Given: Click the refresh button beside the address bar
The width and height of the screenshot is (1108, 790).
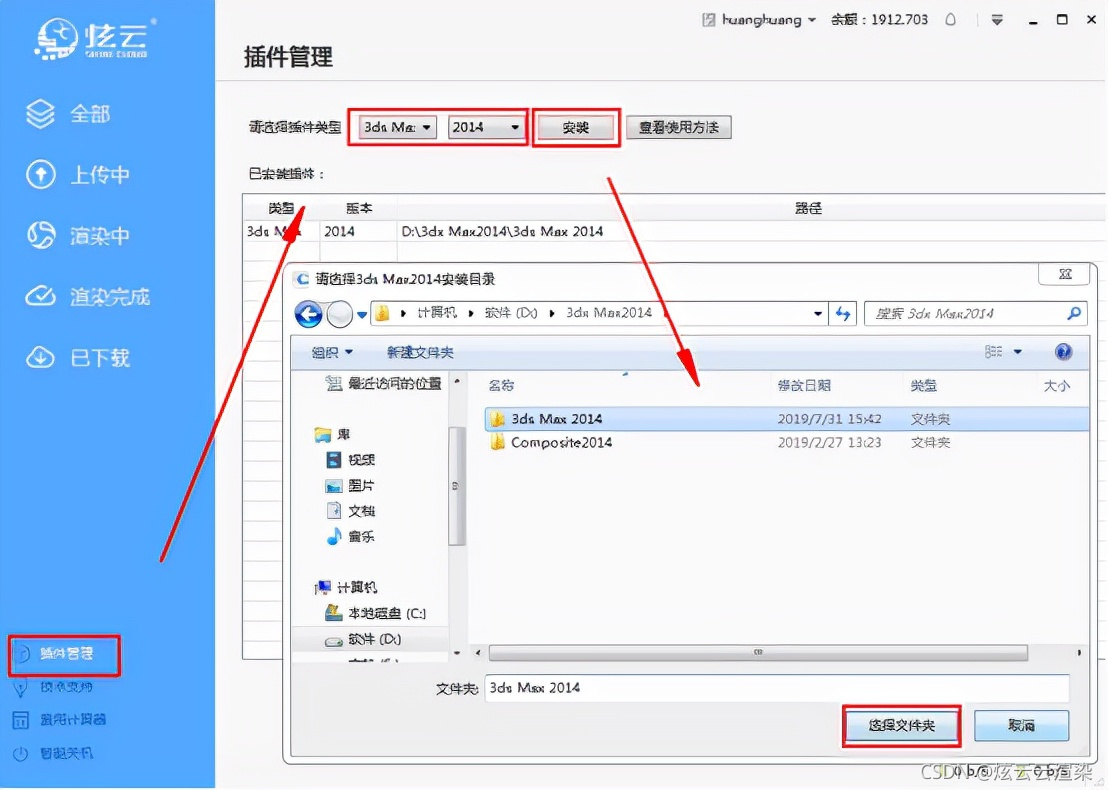Looking at the screenshot, I should 843,313.
